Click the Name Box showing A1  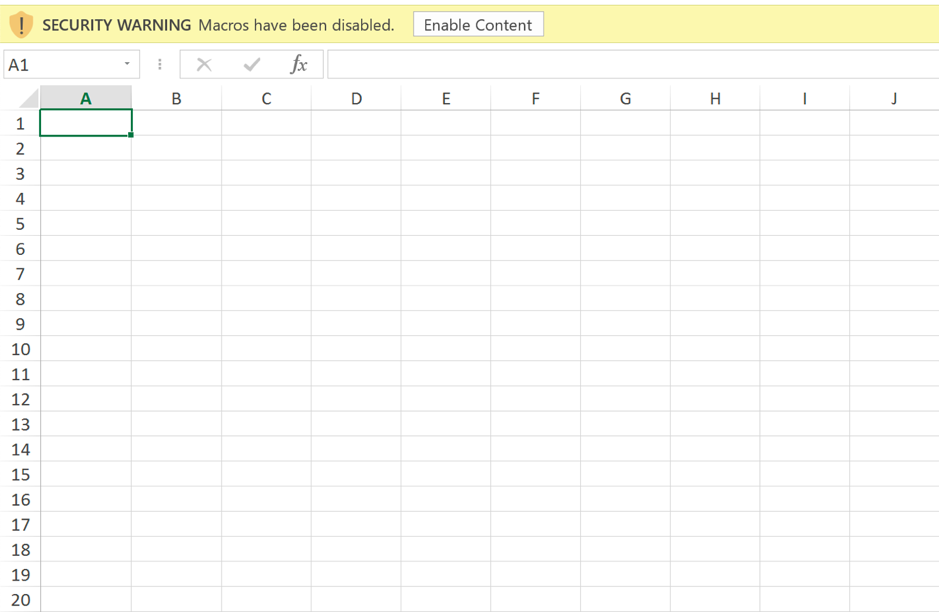60,65
